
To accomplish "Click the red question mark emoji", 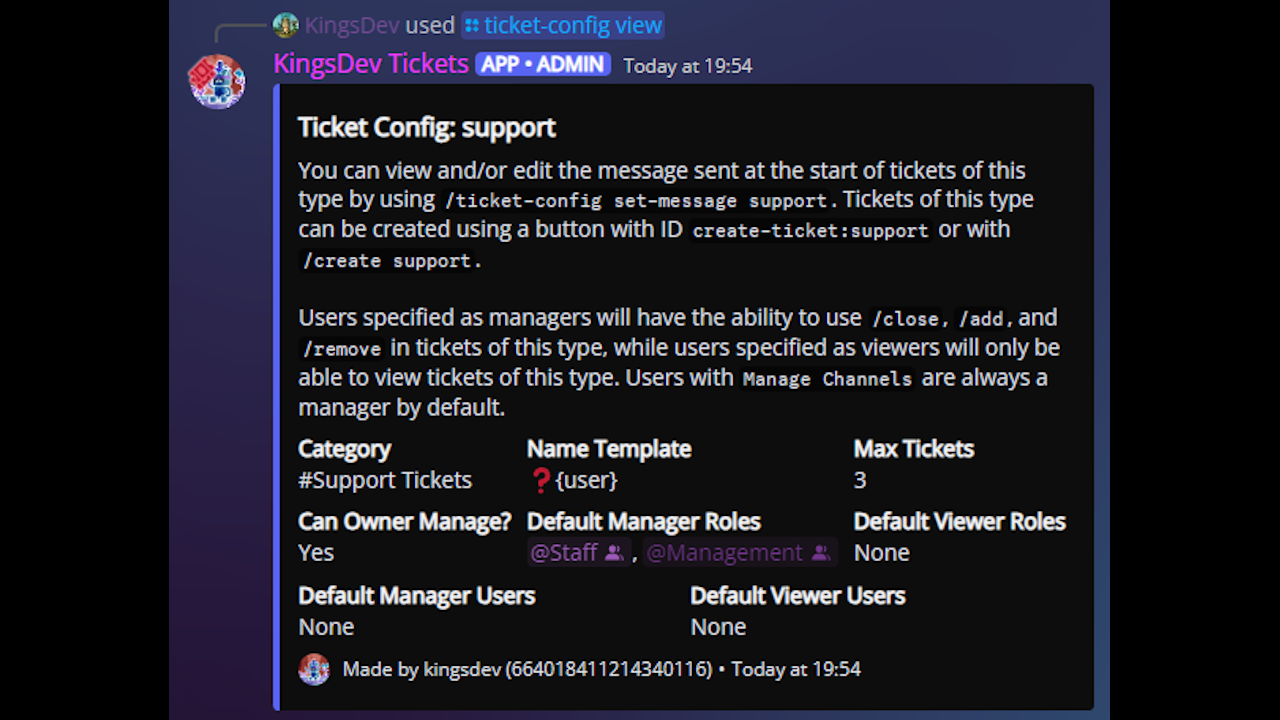I will 541,481.
